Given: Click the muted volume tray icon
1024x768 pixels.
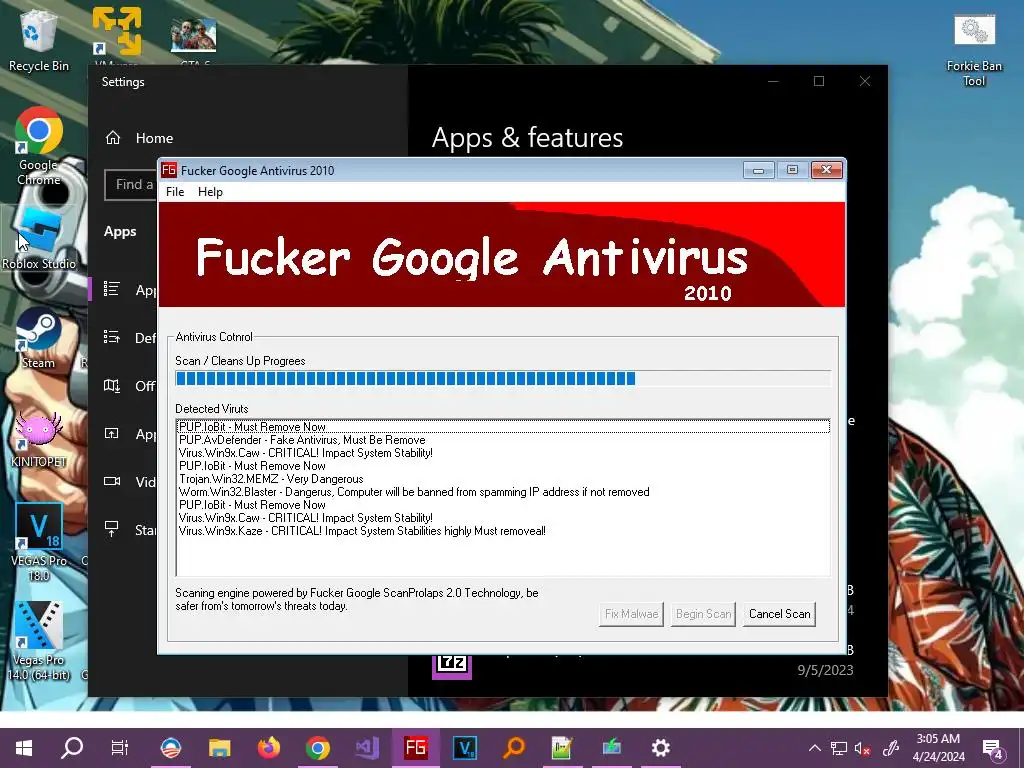Looking at the screenshot, I should [x=863, y=748].
